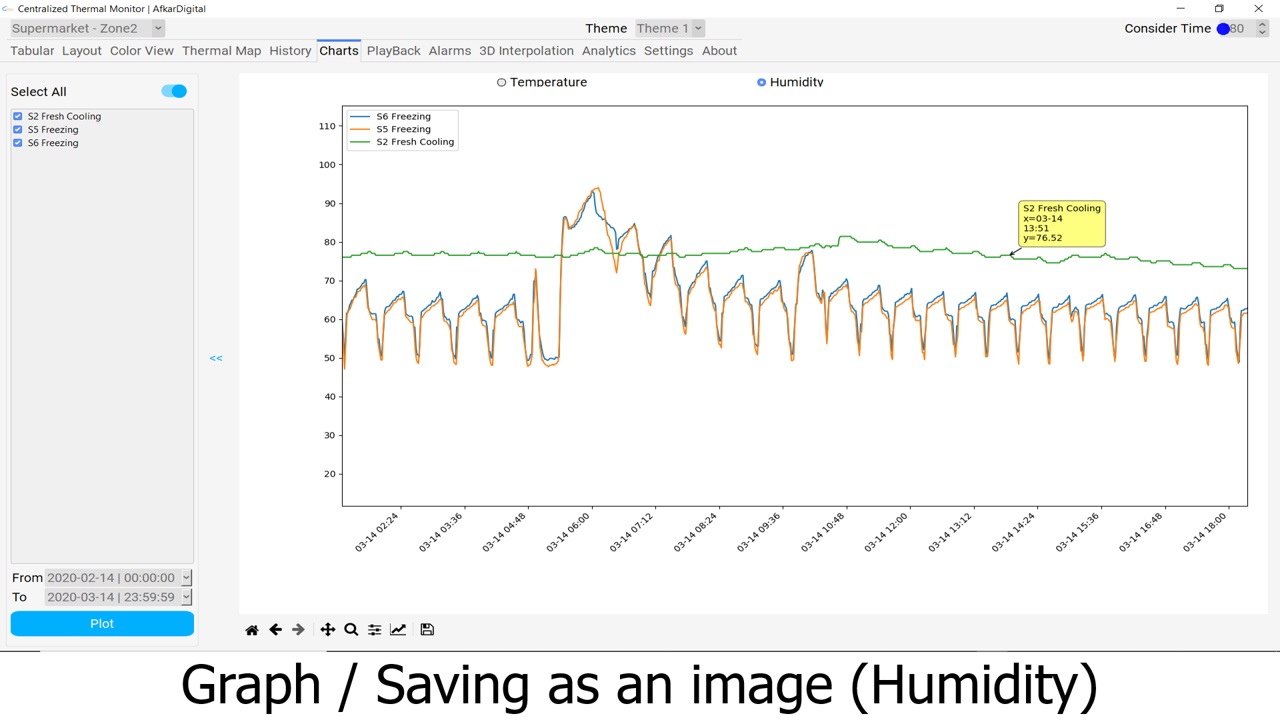Viewport: 1280px width, 720px height.
Task: Switch to the Thermal Map tab
Action: (221, 50)
